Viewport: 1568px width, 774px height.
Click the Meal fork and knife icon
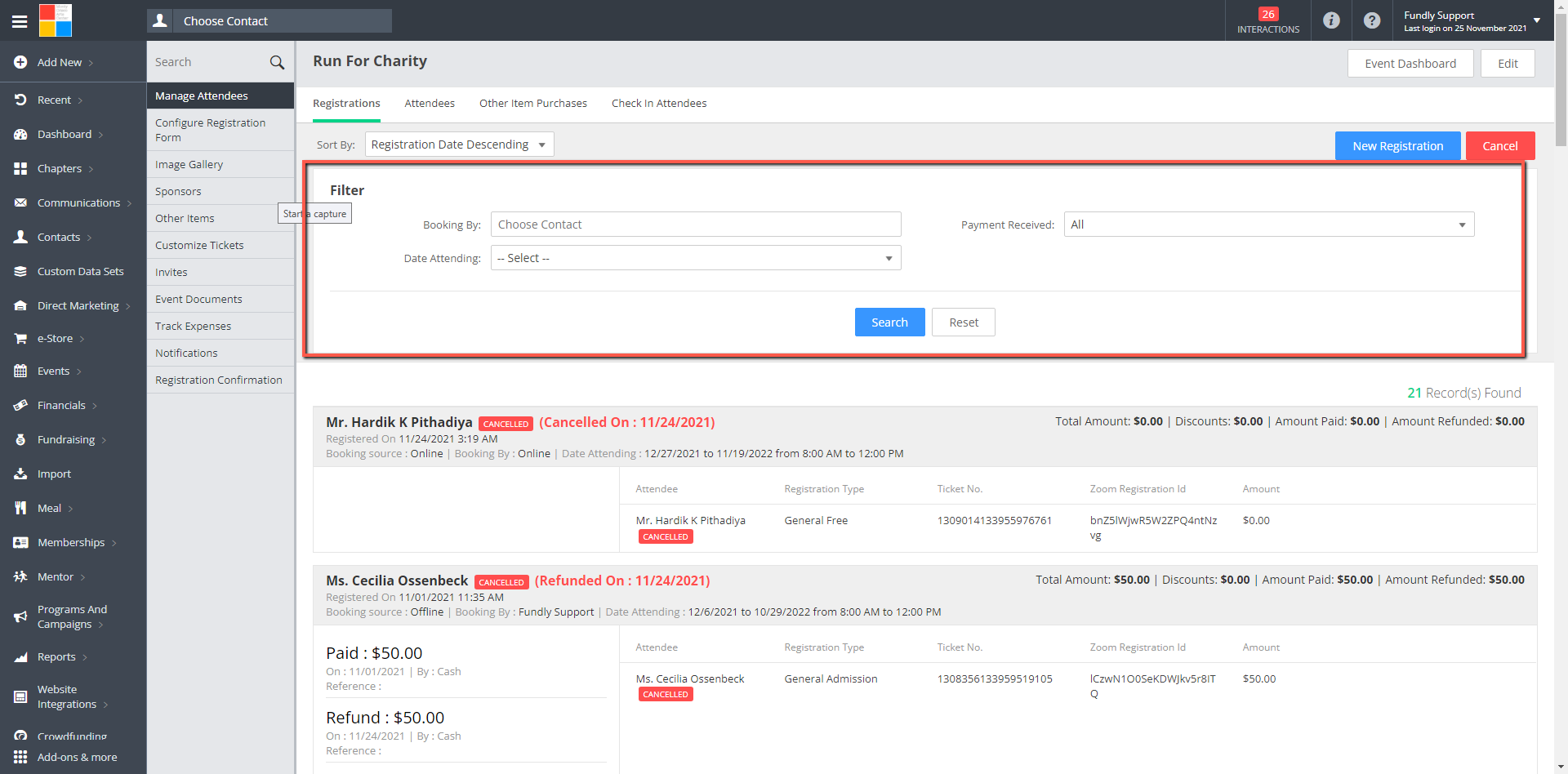coord(20,508)
